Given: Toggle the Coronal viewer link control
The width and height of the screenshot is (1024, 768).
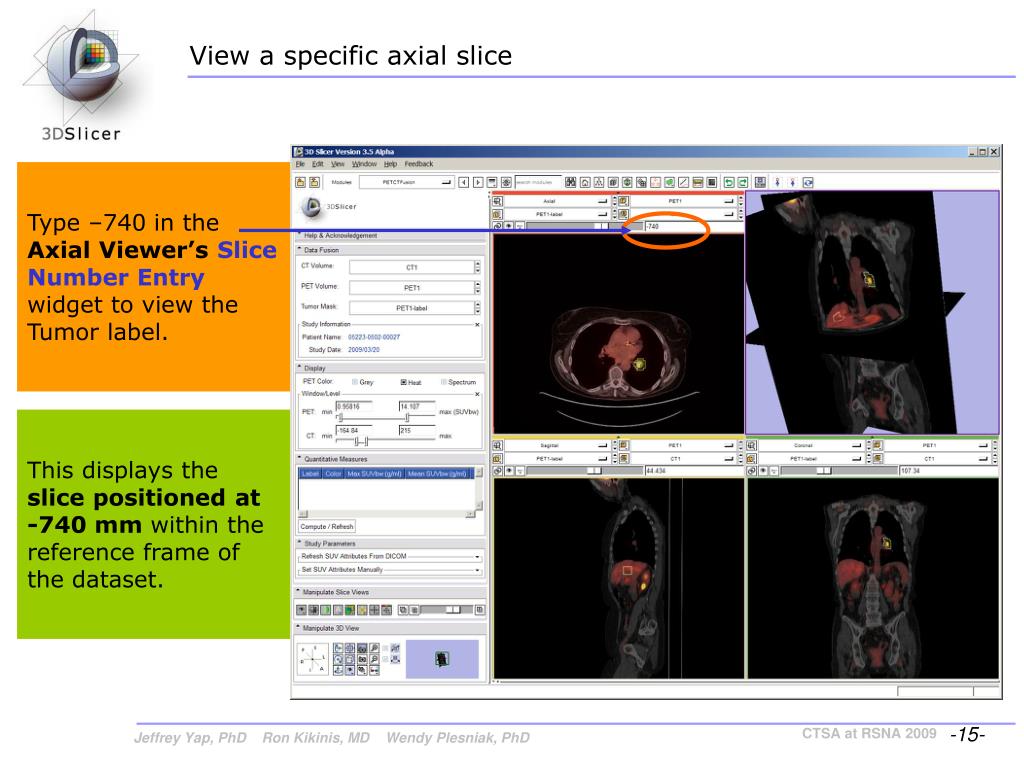Looking at the screenshot, I should tap(752, 470).
